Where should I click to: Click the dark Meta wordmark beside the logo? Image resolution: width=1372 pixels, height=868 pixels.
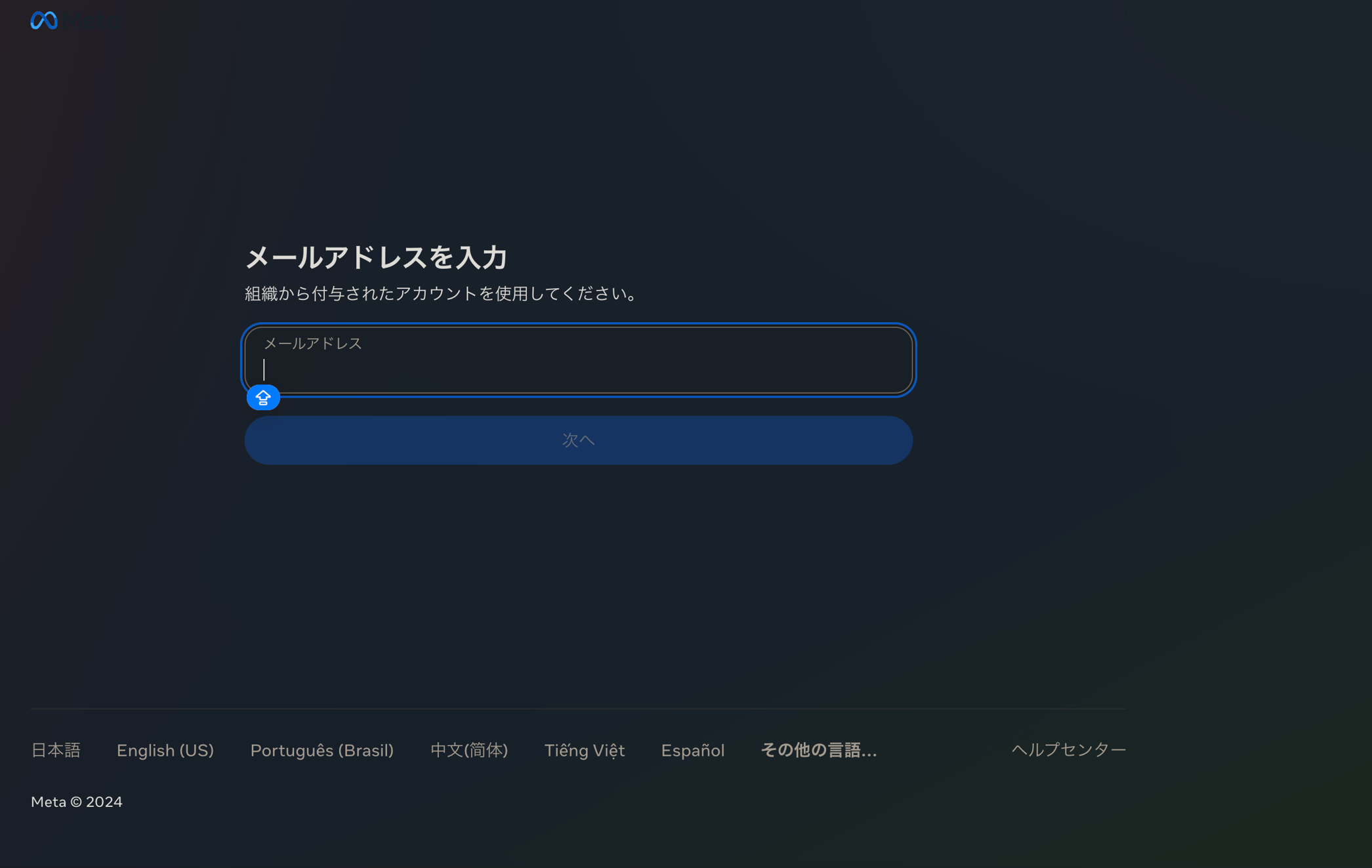(x=91, y=21)
